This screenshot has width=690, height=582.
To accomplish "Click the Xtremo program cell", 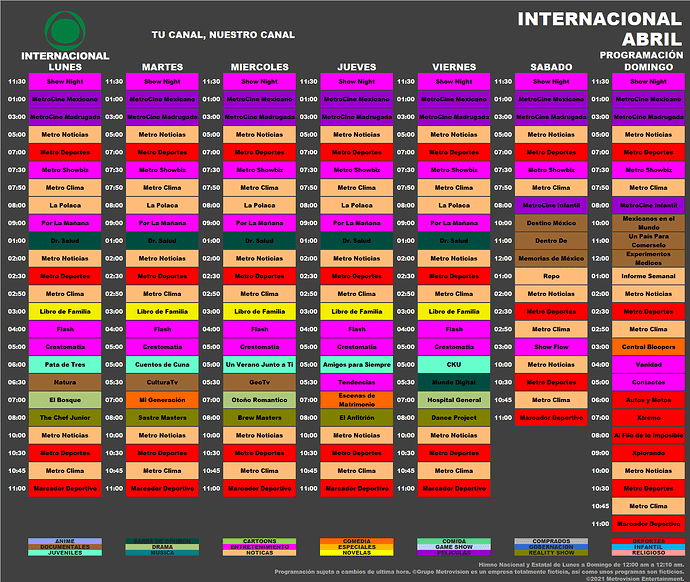I will coord(649,417).
